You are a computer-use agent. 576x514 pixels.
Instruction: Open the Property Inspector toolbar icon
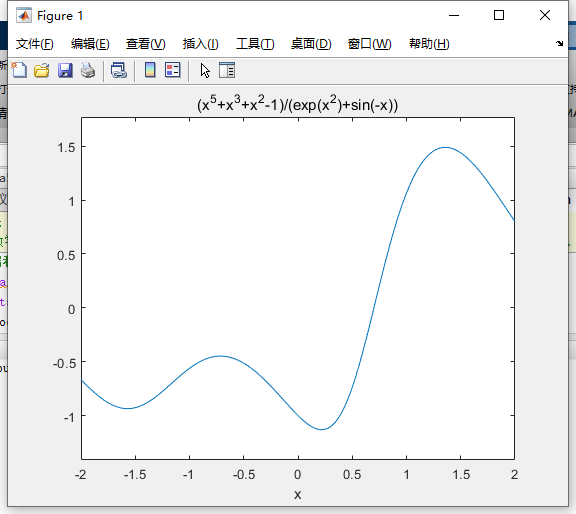pos(227,70)
